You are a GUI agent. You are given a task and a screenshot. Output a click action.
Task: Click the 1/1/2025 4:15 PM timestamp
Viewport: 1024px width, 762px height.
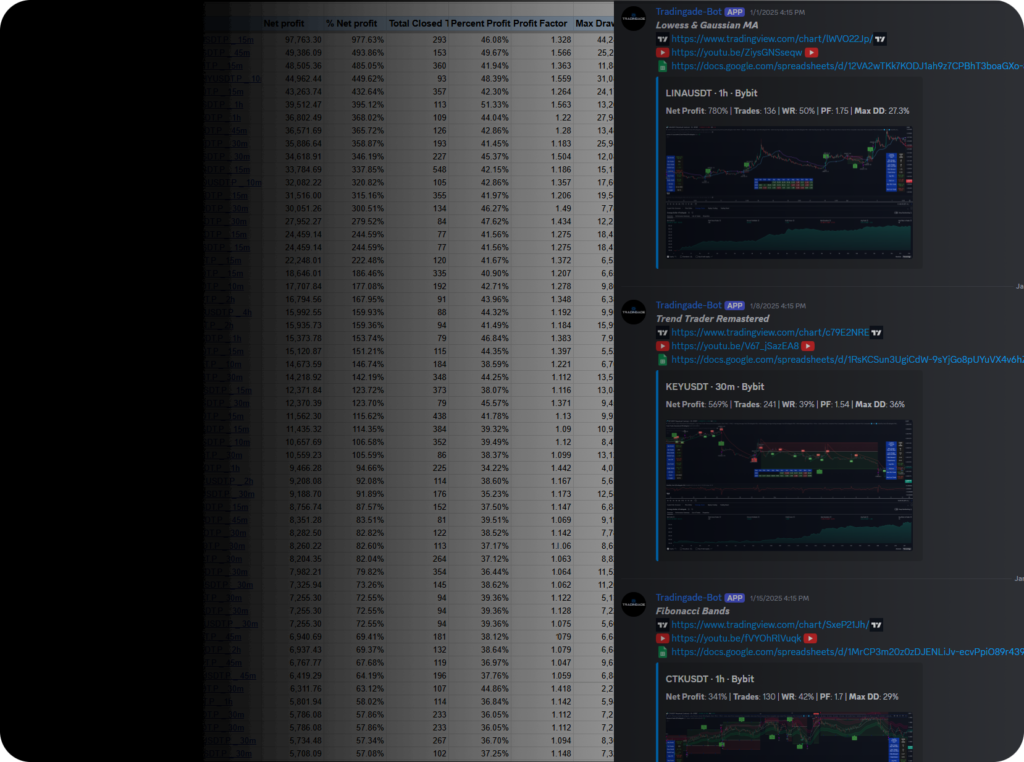[777, 12]
